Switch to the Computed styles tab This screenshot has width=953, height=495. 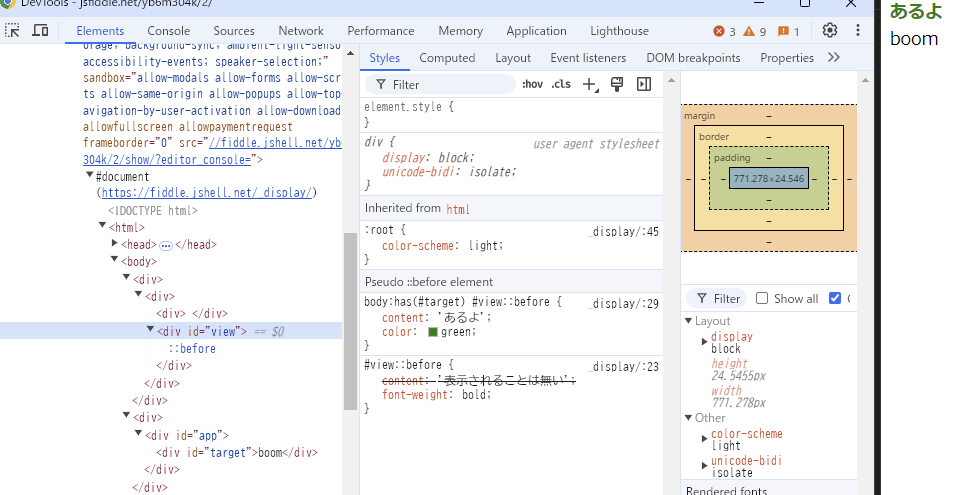[x=447, y=58]
